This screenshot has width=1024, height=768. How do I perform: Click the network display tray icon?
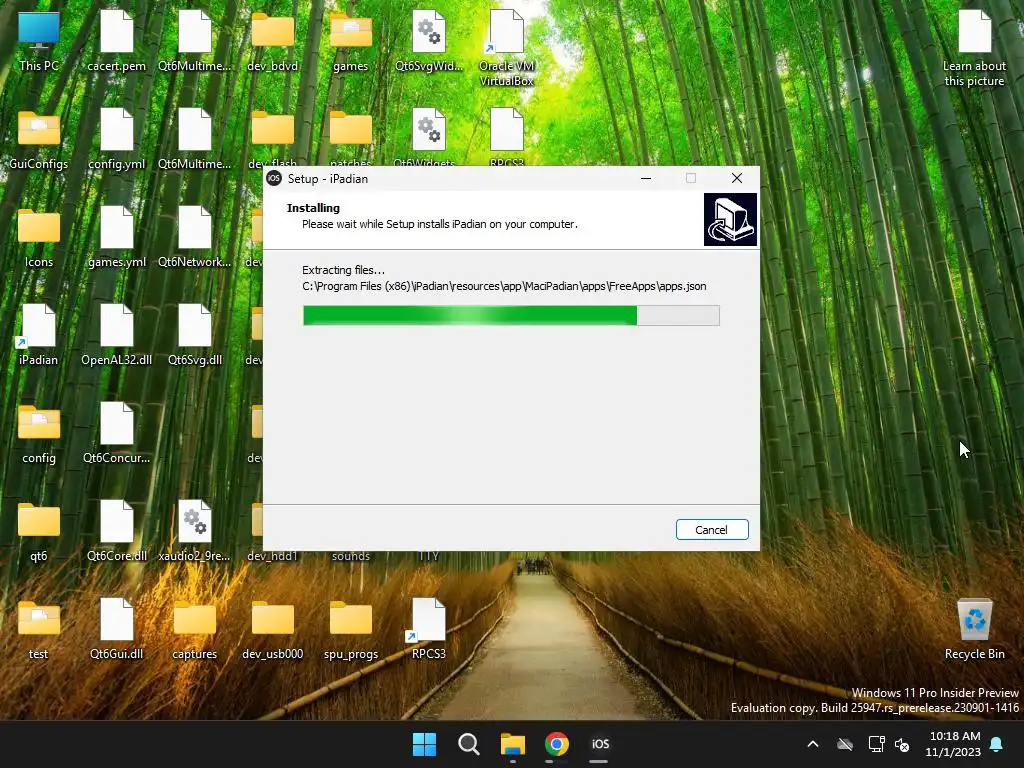[x=876, y=744]
